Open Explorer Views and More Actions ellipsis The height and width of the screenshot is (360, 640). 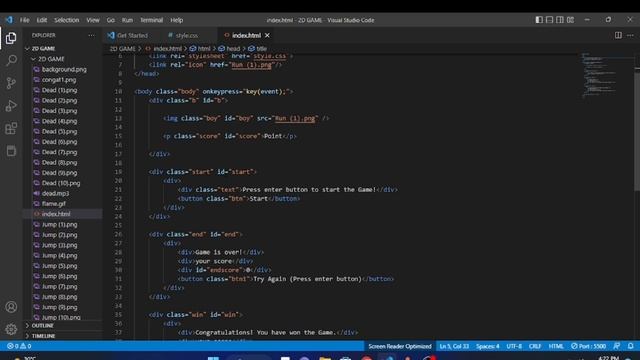pos(91,36)
